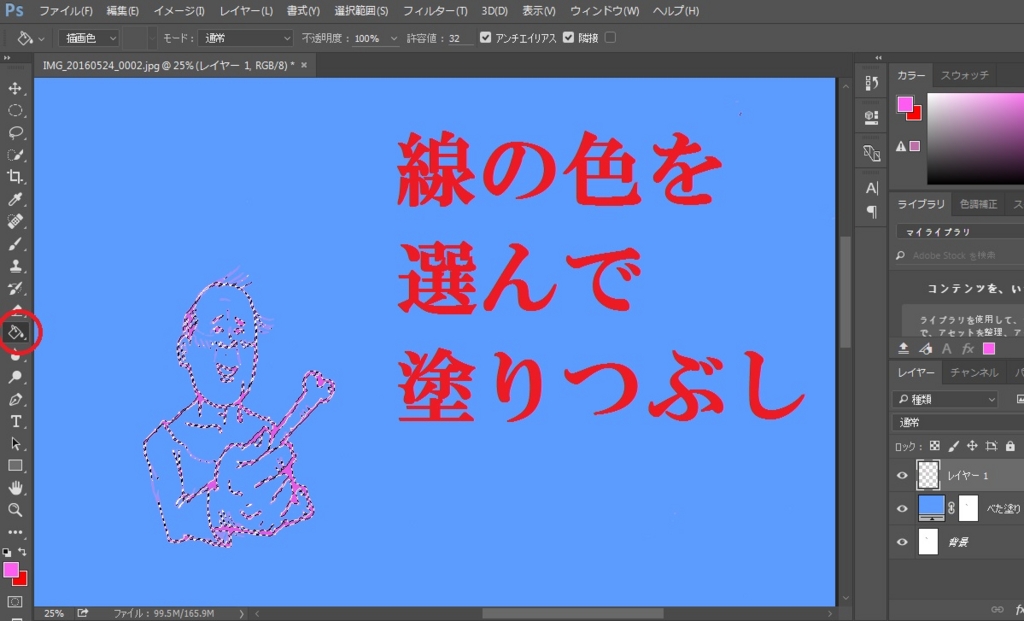Click the レイヤー 1 layer thumbnail

928,475
